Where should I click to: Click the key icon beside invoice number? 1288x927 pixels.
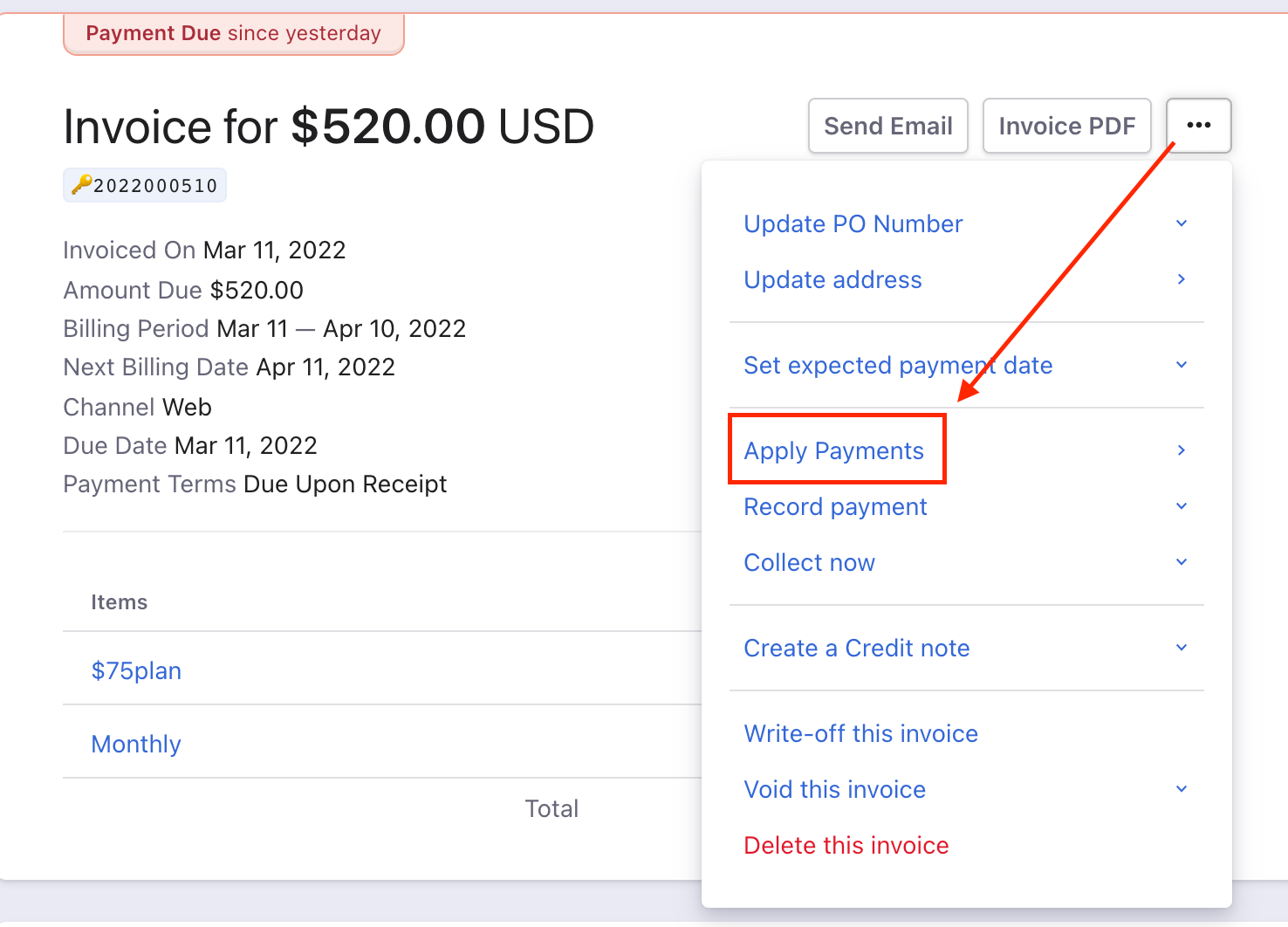click(79, 184)
